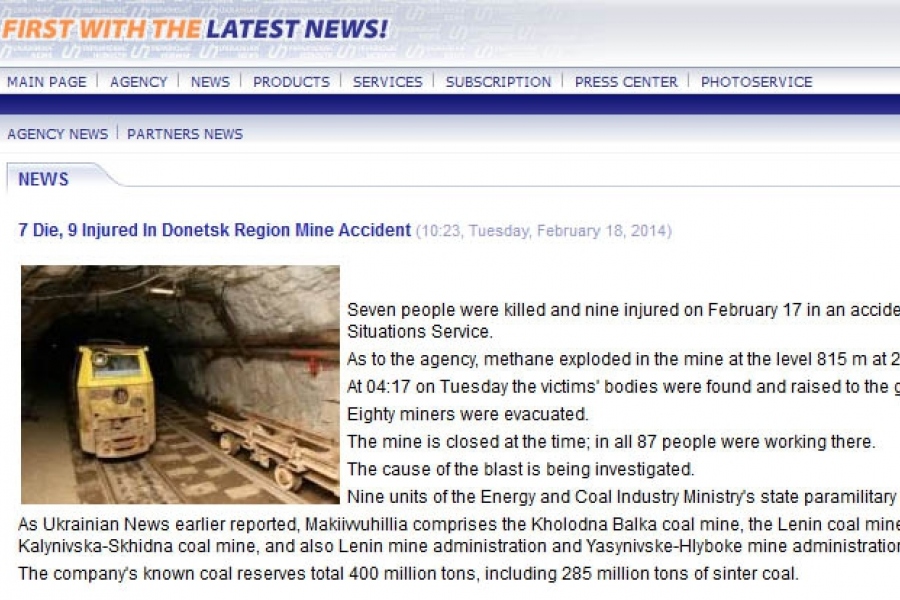The height and width of the screenshot is (600, 900).
Task: Select NEWS in the top navigation bar
Action: [x=210, y=82]
